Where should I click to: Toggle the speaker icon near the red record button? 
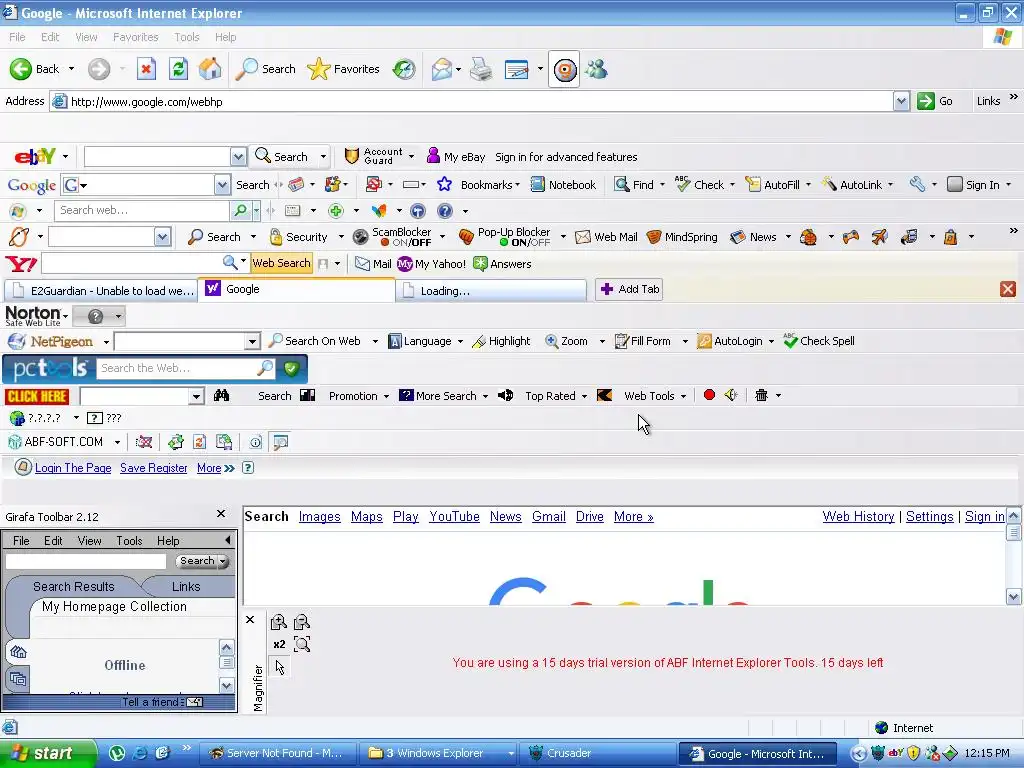(731, 395)
